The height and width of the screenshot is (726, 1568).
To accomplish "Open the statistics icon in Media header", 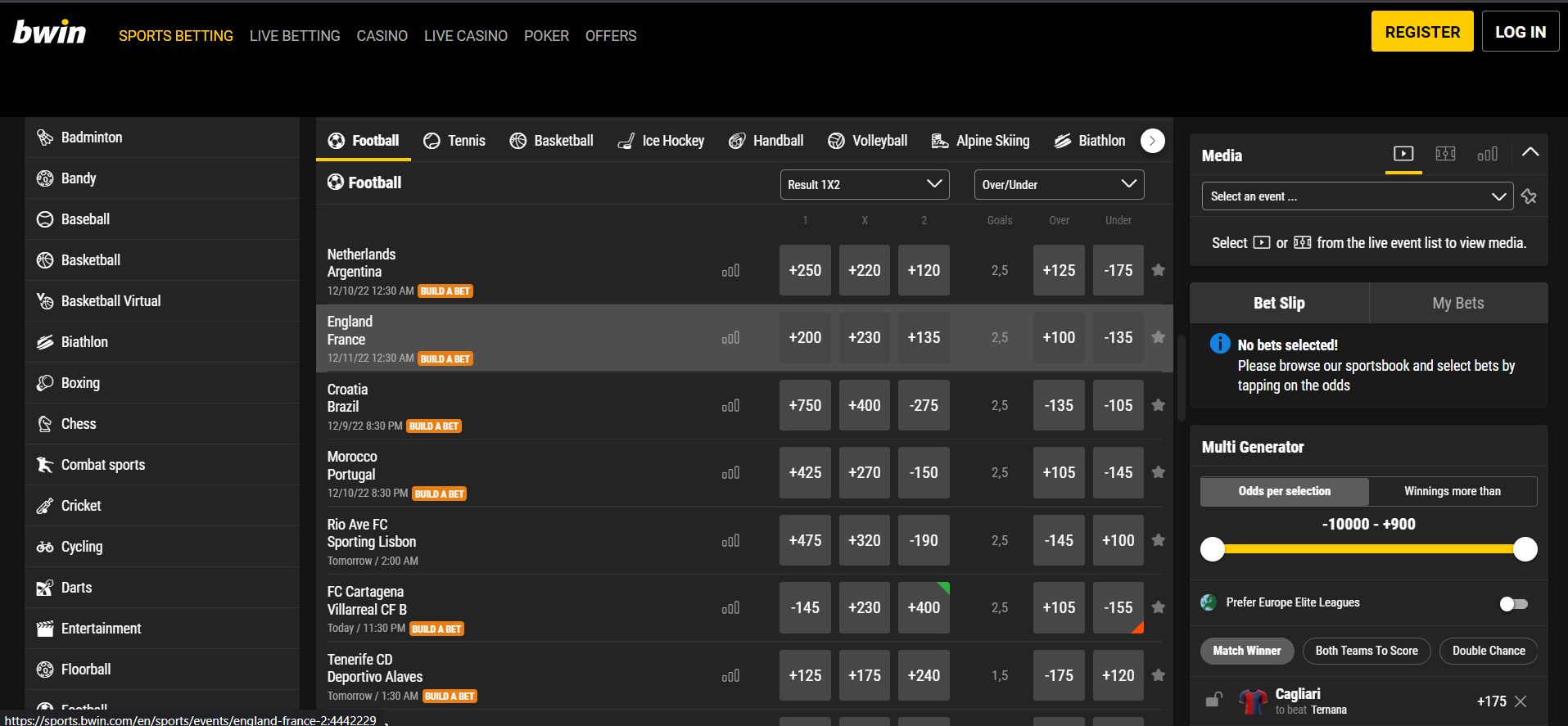I will (1487, 154).
